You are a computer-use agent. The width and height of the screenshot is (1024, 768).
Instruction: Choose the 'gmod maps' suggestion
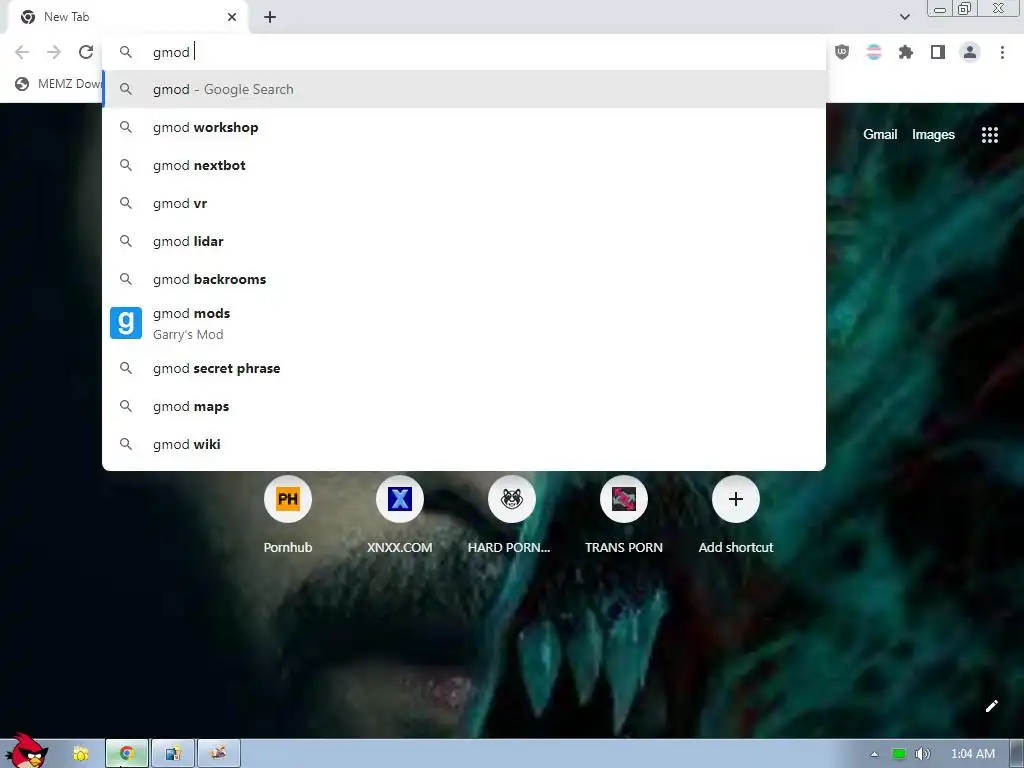pyautogui.click(x=464, y=406)
